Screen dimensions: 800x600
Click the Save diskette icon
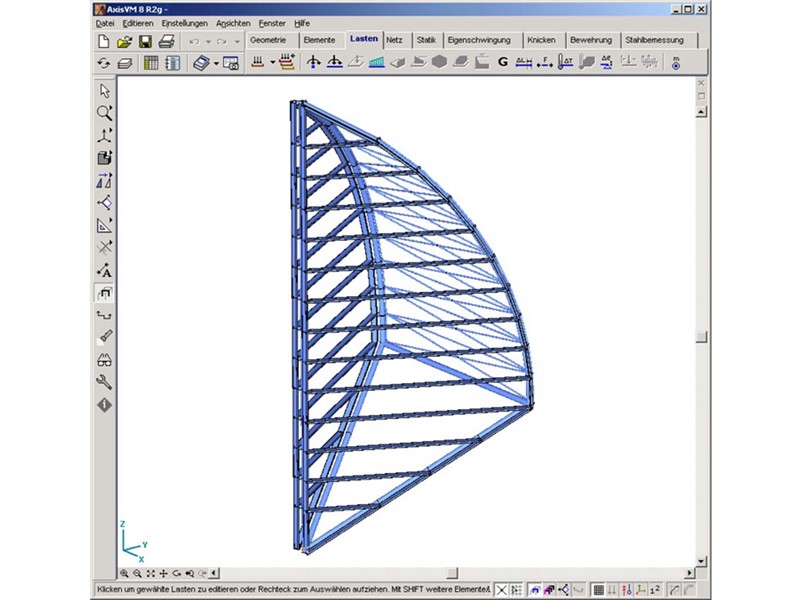point(146,41)
